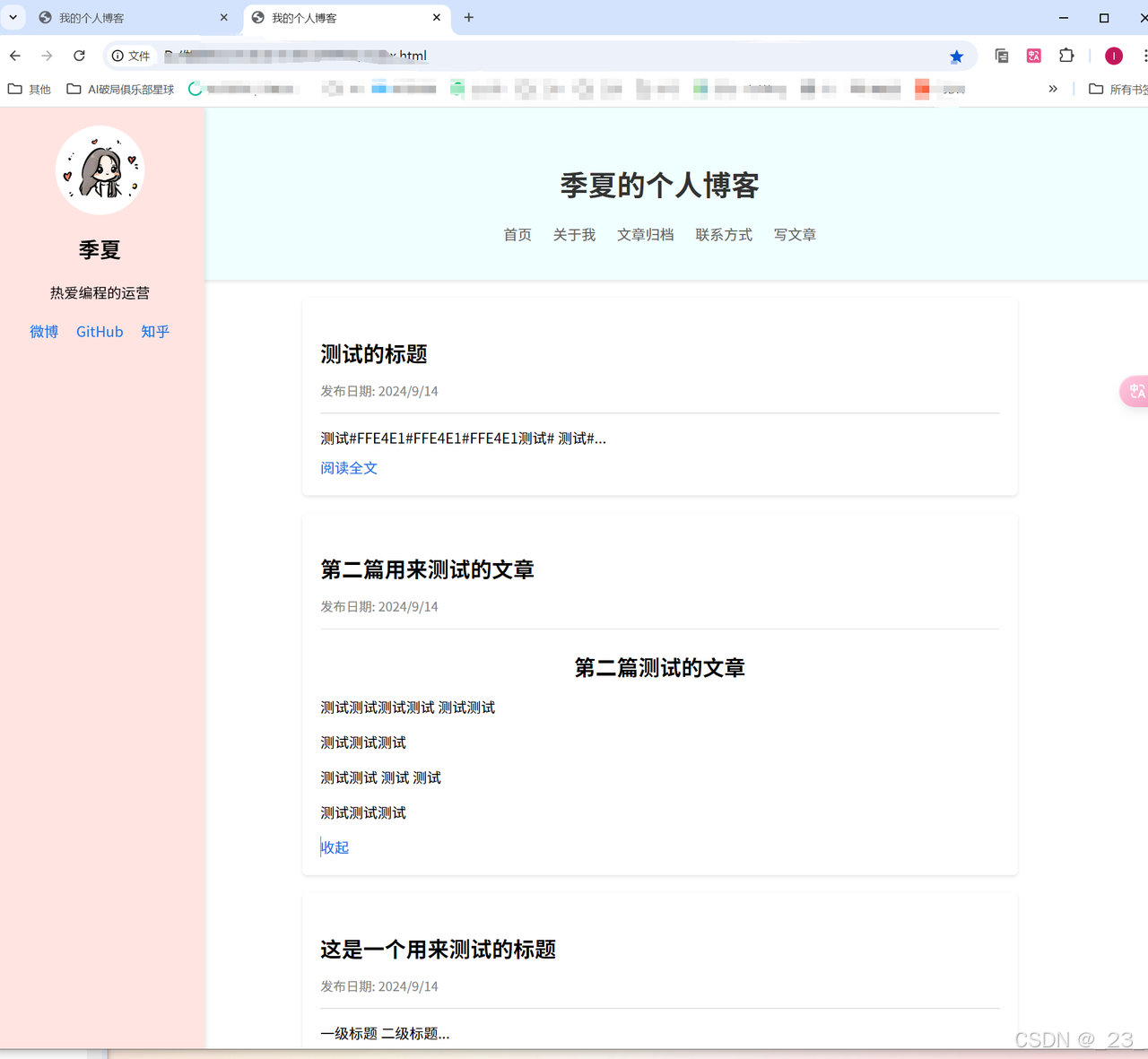Open the browser Extensions puzzle icon
The height and width of the screenshot is (1059, 1148).
point(1066,56)
